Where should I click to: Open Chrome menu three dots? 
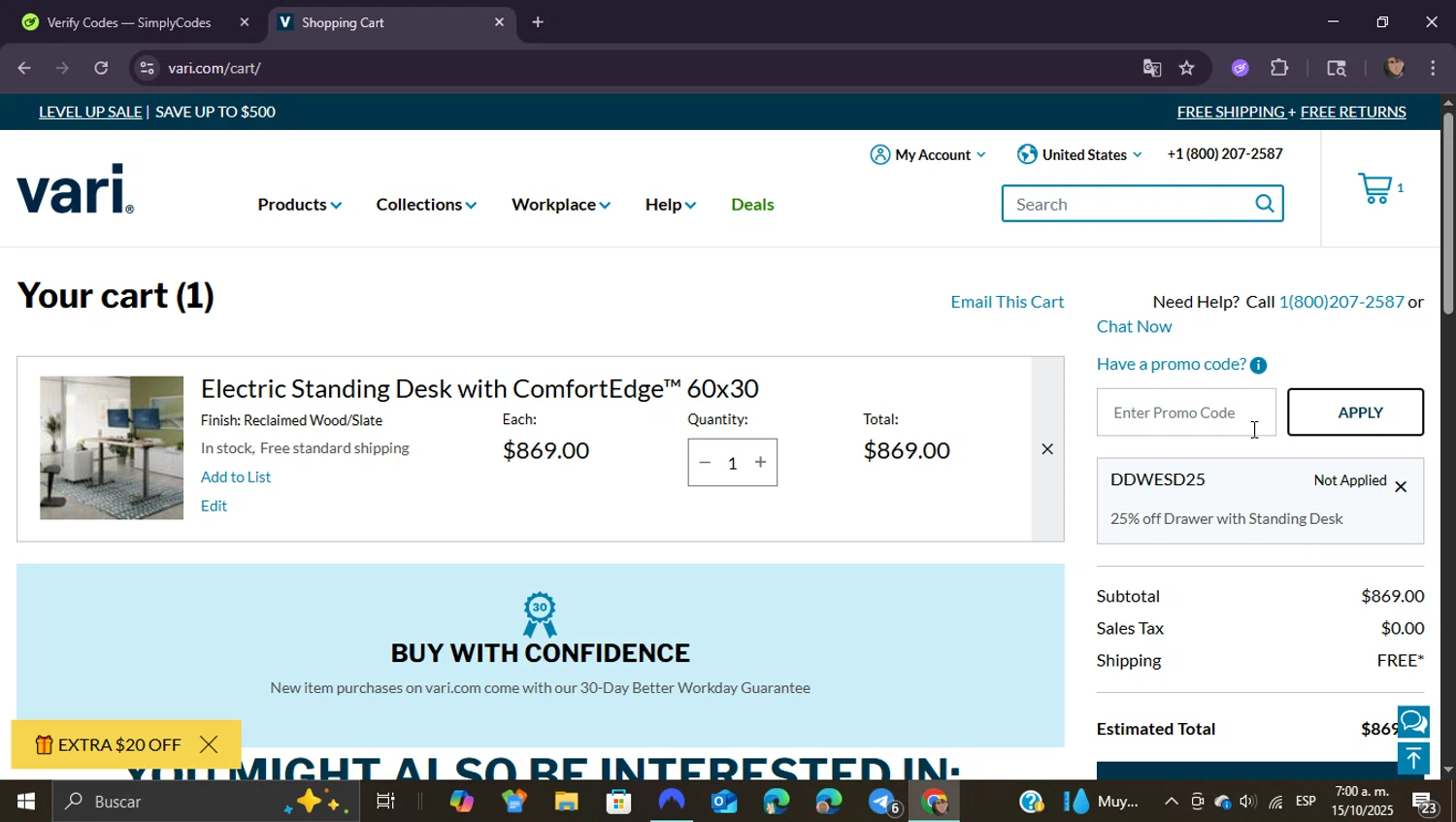pos(1433,68)
